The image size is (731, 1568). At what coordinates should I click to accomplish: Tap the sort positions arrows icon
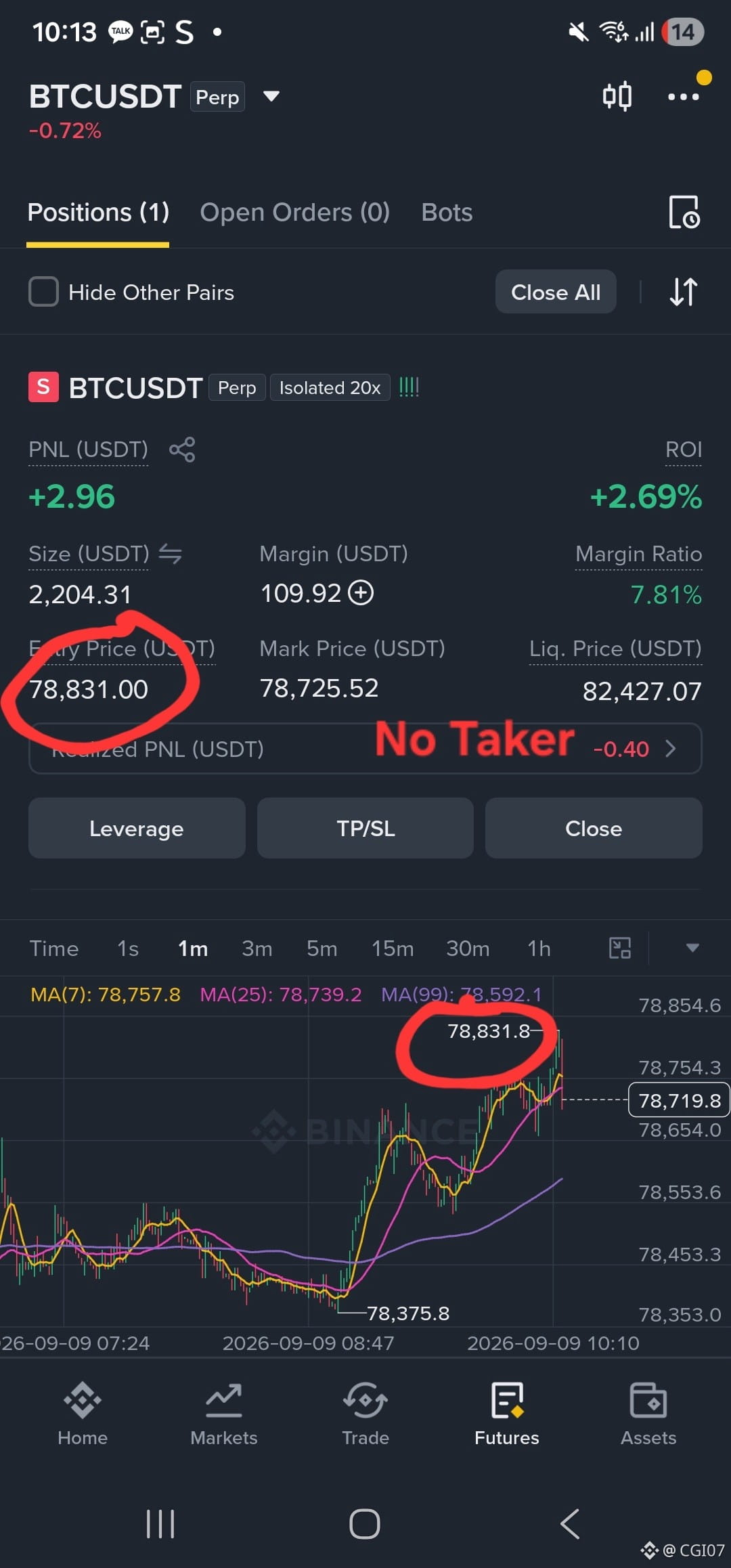684,292
